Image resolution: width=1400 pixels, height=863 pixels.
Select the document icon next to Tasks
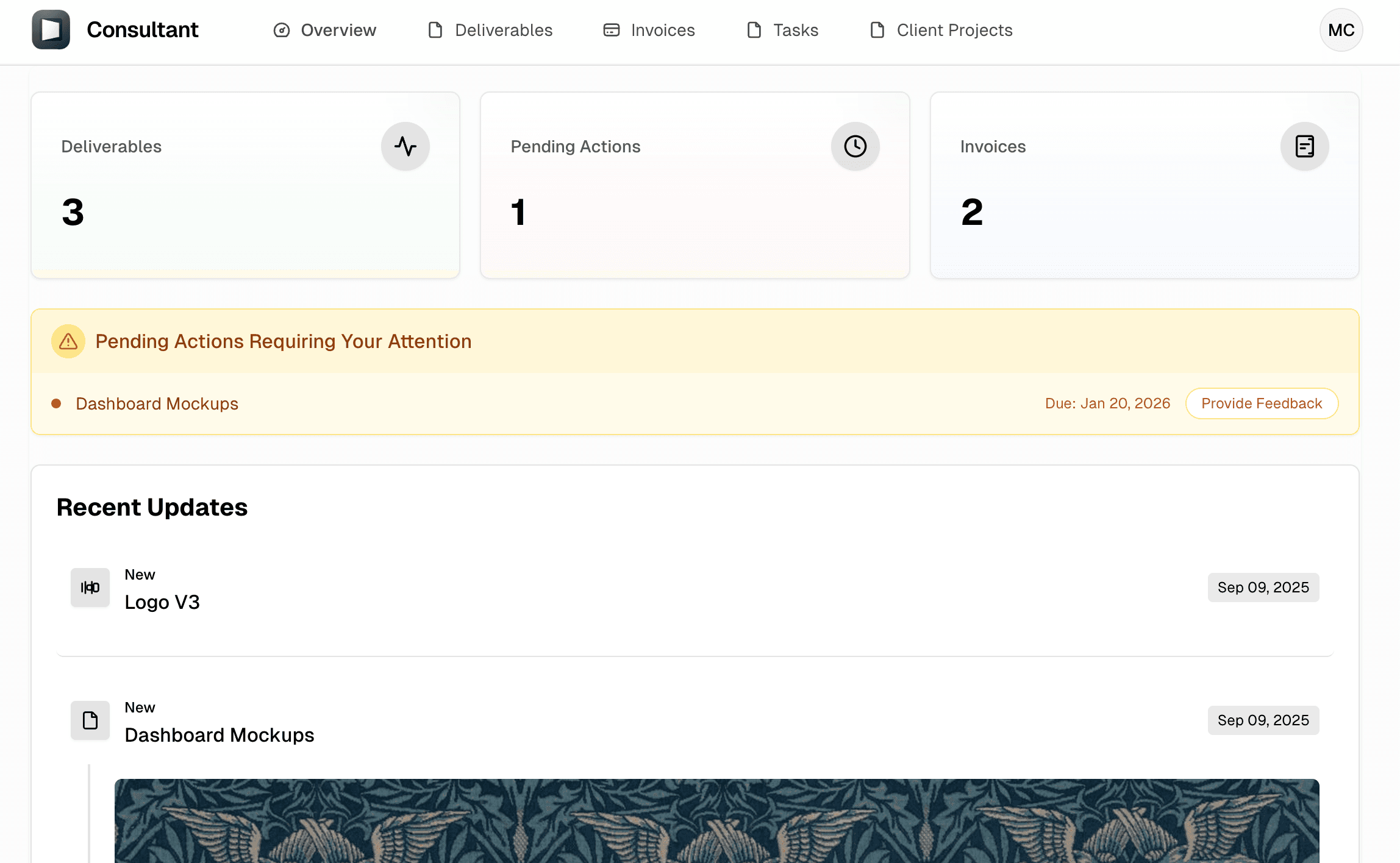(754, 29)
